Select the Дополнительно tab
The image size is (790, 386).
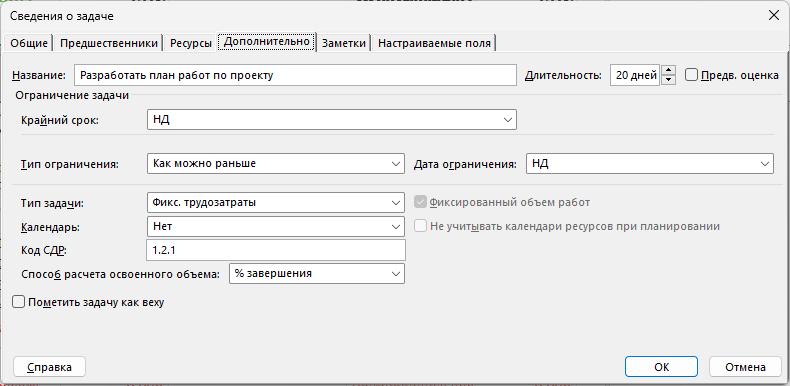point(267,41)
